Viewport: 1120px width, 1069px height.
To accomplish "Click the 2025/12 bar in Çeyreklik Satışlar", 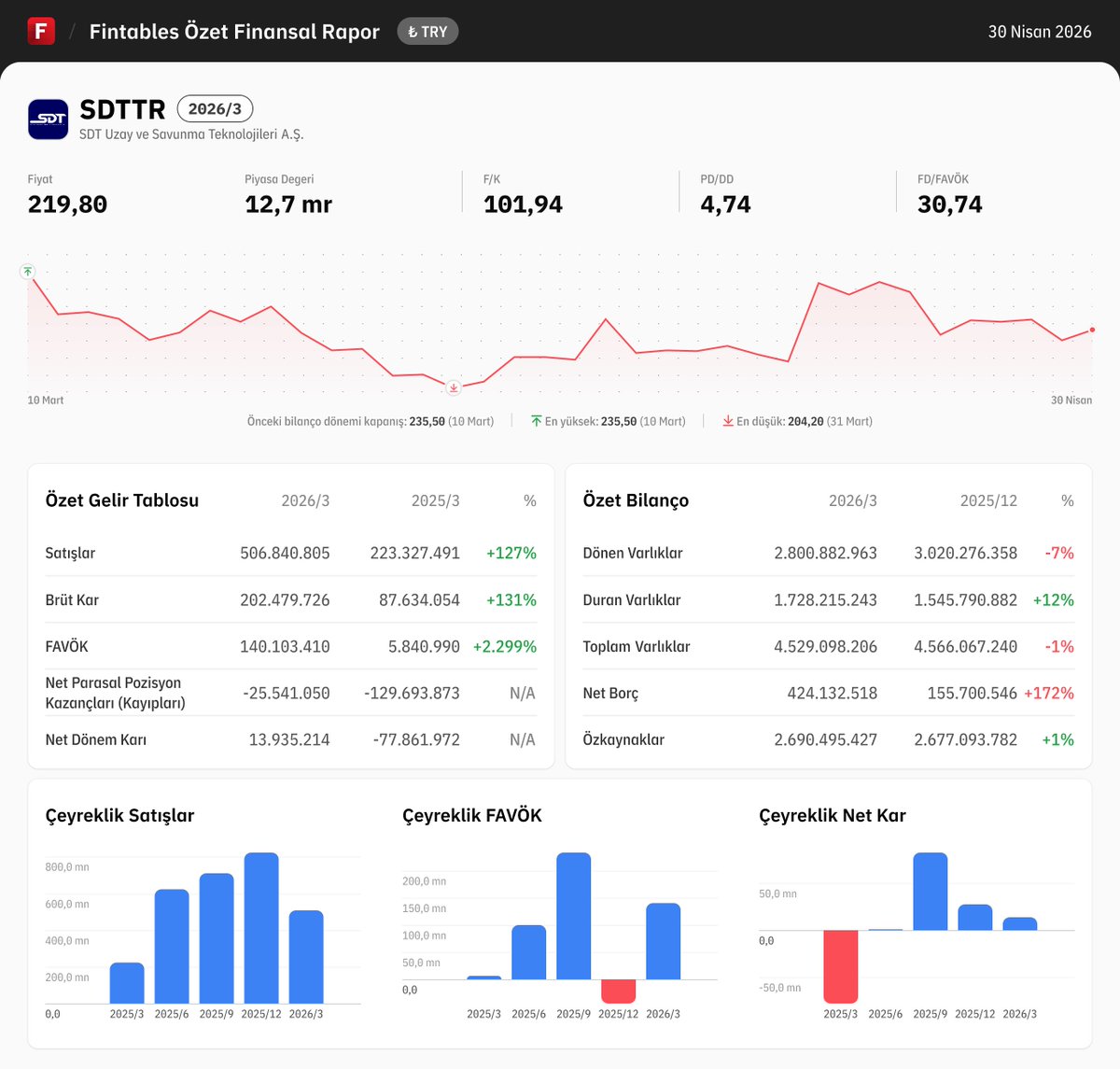I will [x=261, y=928].
